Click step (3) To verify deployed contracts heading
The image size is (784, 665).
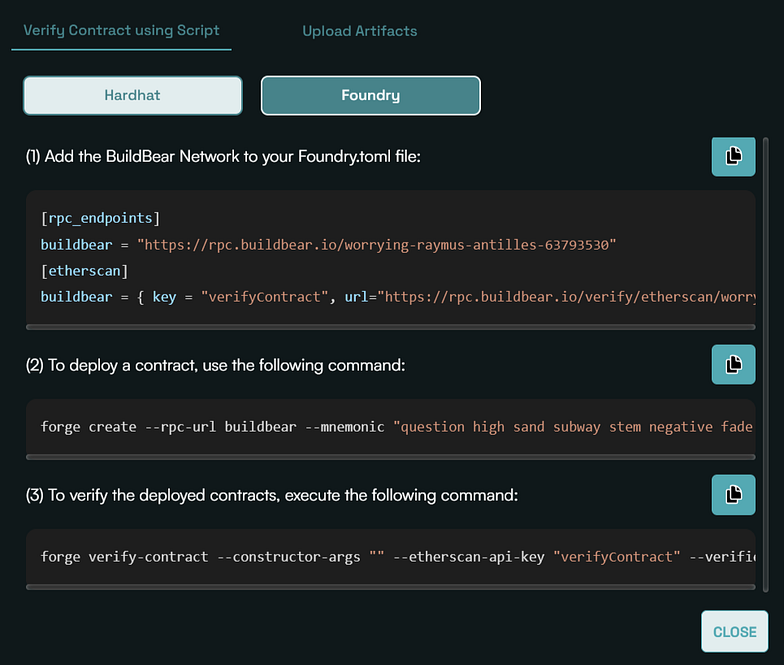click(x=272, y=495)
